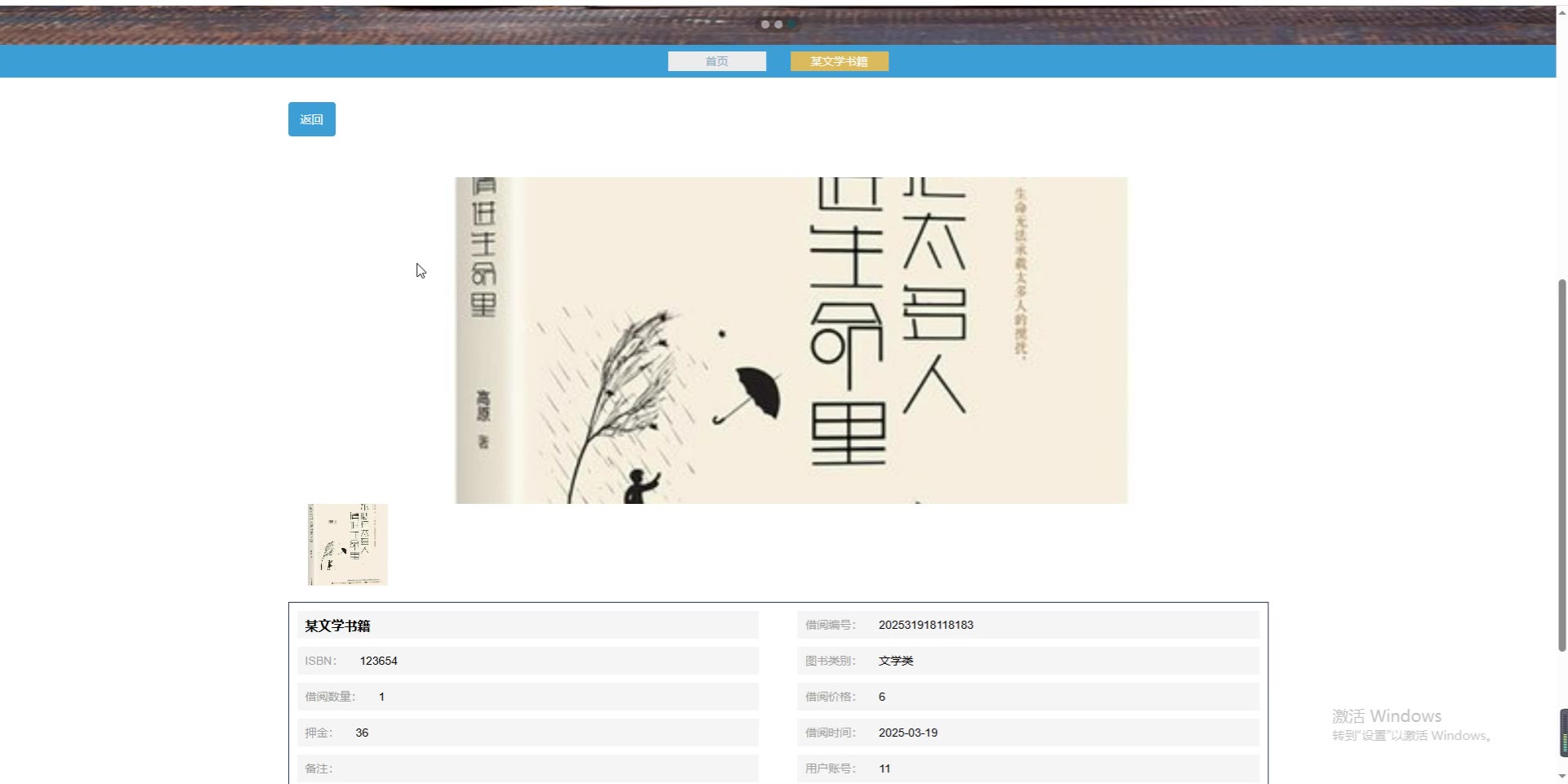1568x784 pixels.
Task: Click the 借阅数量 value 1
Action: pyautogui.click(x=381, y=697)
